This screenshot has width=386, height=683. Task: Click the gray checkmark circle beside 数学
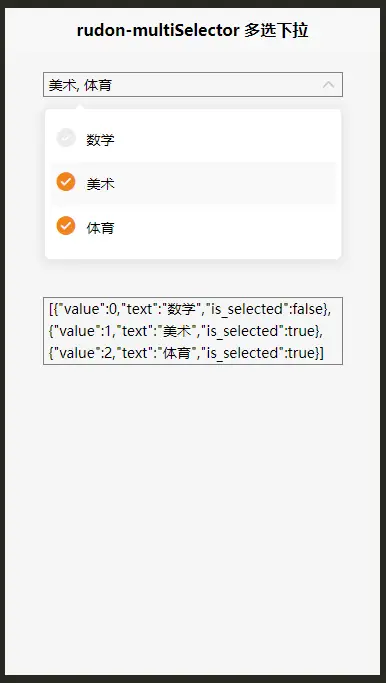tap(66, 138)
